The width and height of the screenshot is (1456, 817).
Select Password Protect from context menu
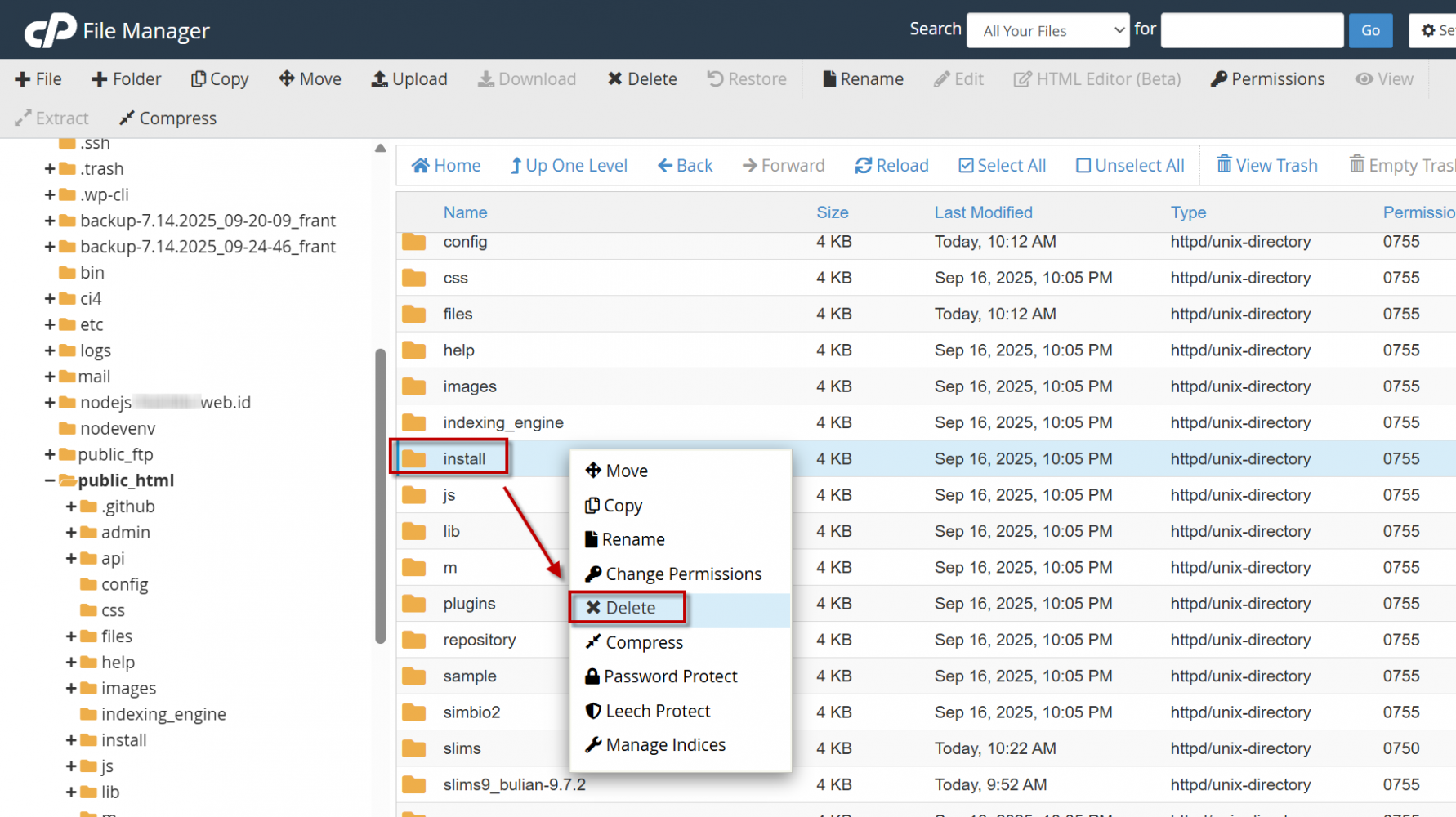click(x=670, y=676)
